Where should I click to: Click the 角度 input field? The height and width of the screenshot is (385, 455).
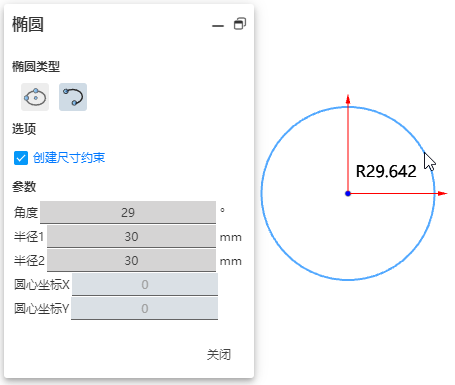coord(128,212)
